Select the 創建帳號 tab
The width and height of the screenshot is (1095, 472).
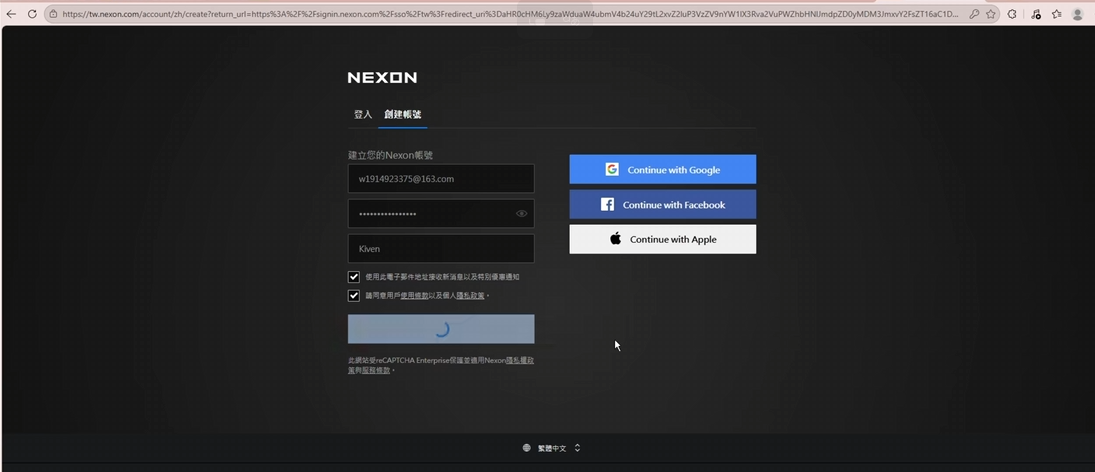click(x=403, y=115)
